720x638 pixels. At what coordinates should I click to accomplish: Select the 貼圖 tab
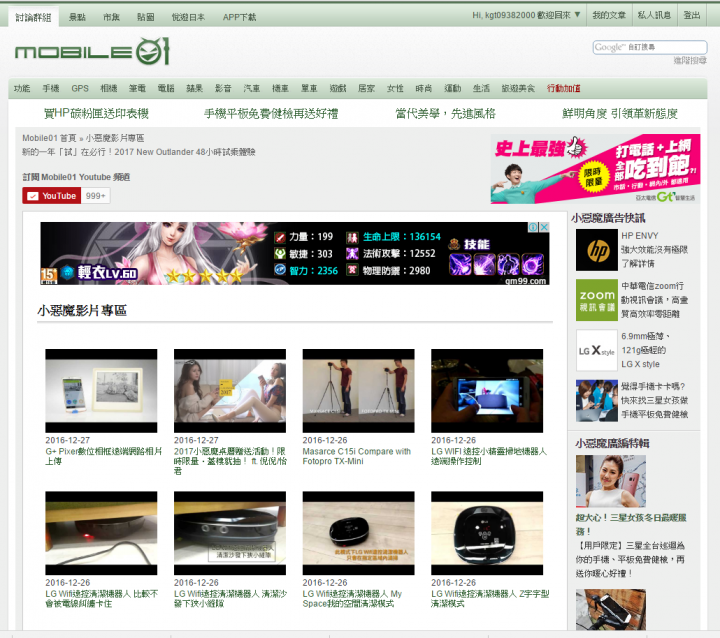click(146, 17)
